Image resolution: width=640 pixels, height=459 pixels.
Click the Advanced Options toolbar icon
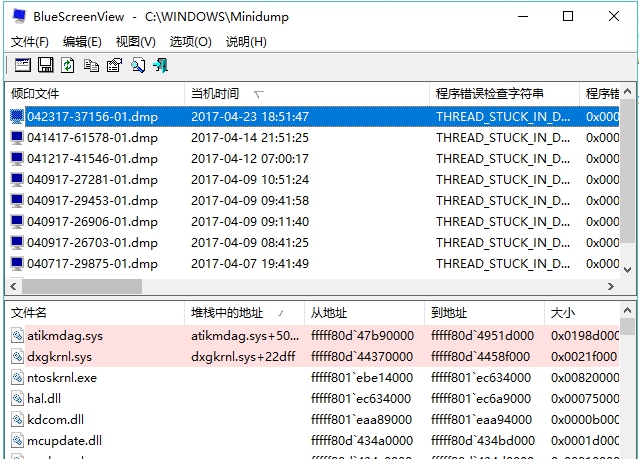click(23, 65)
